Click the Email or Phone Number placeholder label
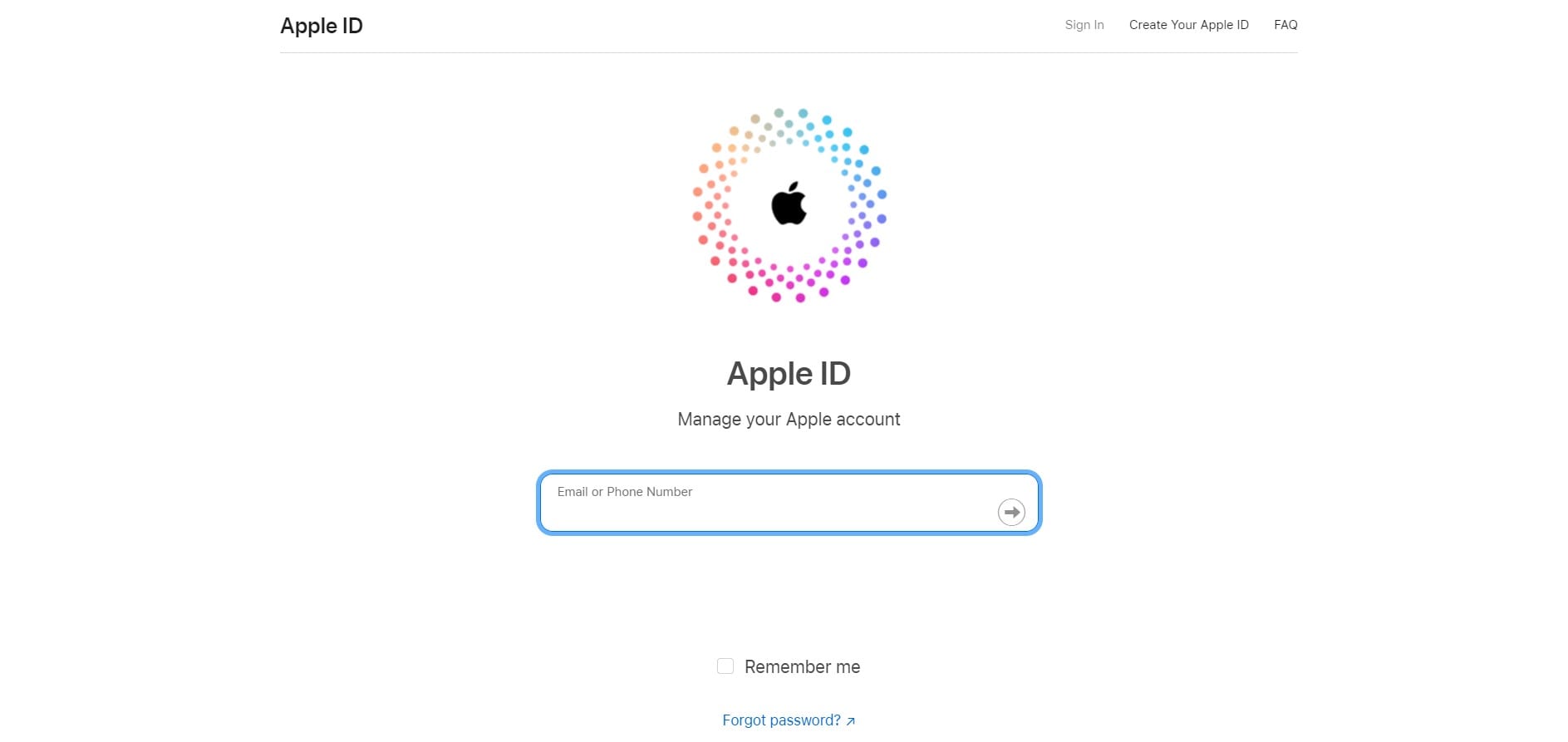 [x=625, y=492]
